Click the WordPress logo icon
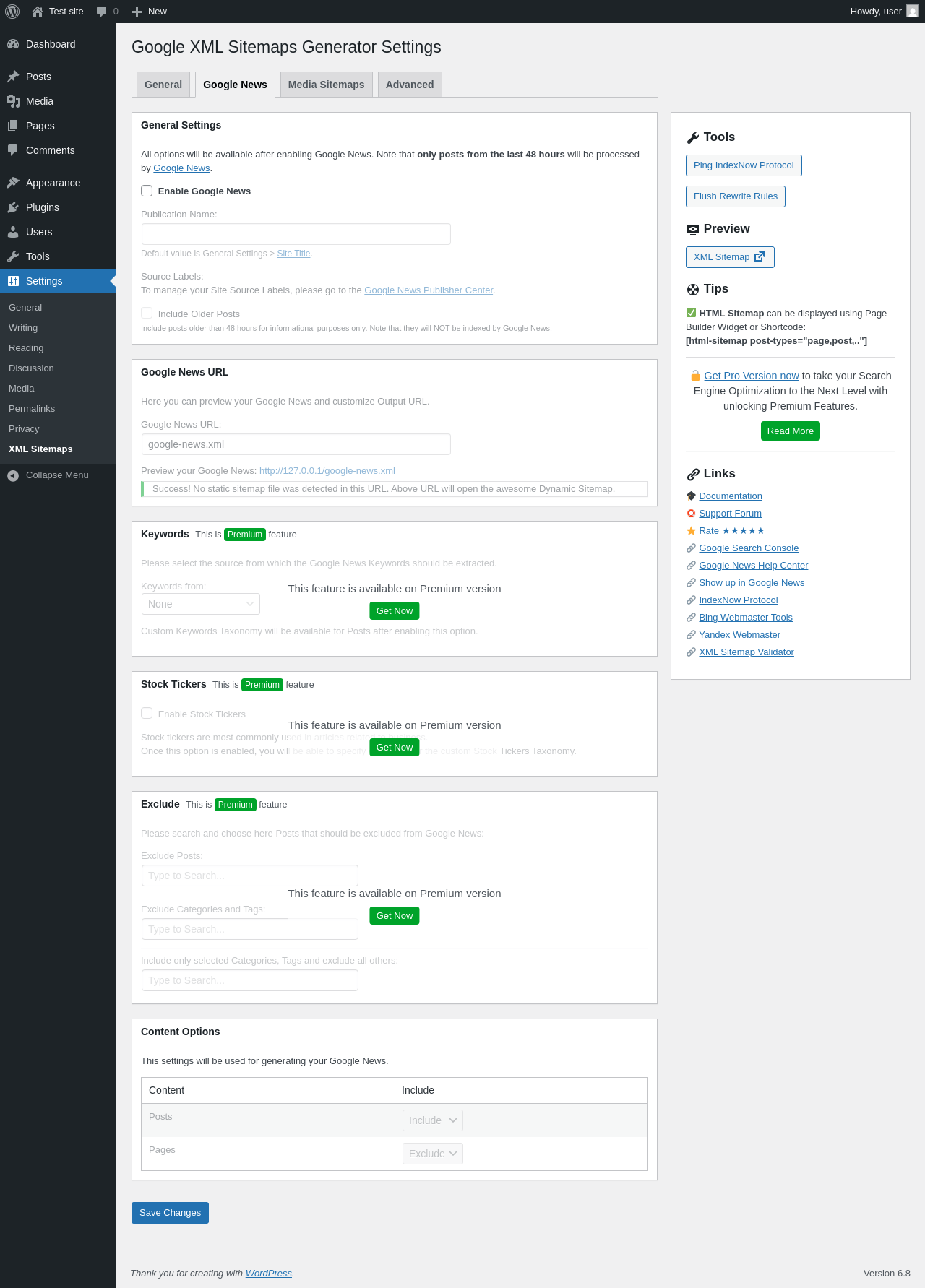This screenshot has width=925, height=1288. [12, 12]
